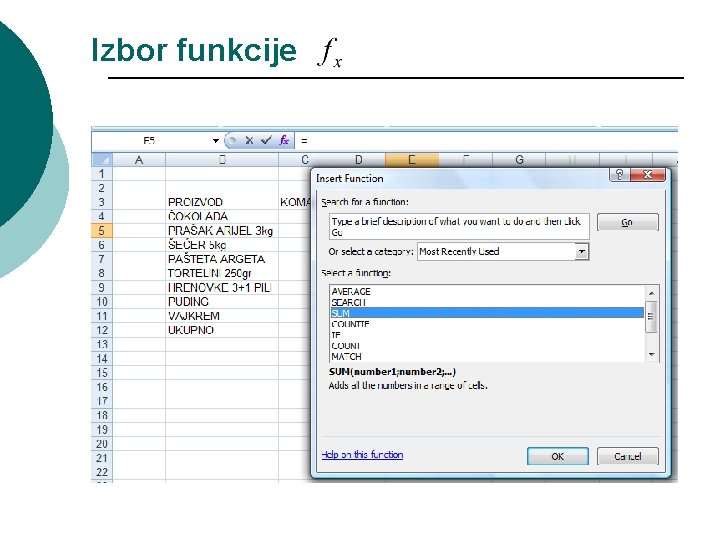Click the ČOKOLADA cell
720x540 pixels.
click(222, 216)
